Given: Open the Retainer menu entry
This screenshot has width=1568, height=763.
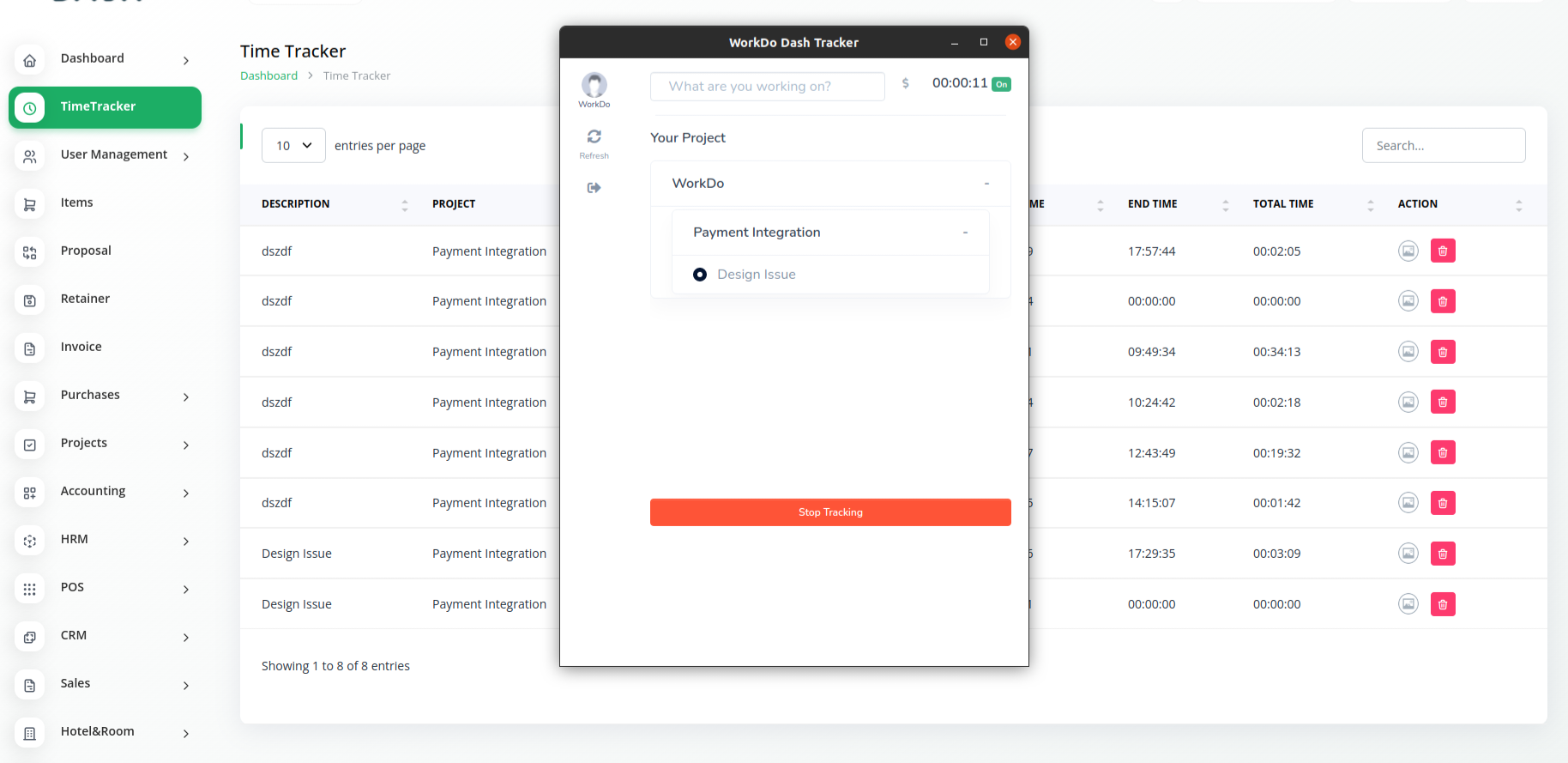Looking at the screenshot, I should (x=85, y=299).
